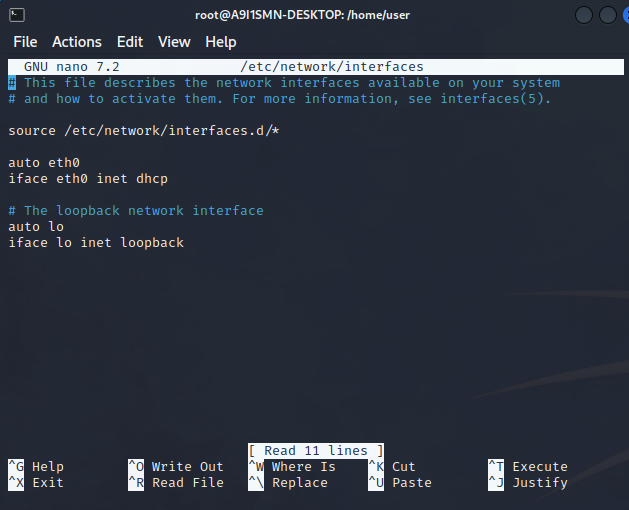
Task: Click the ^O Write Out shortcut
Action: point(176,467)
